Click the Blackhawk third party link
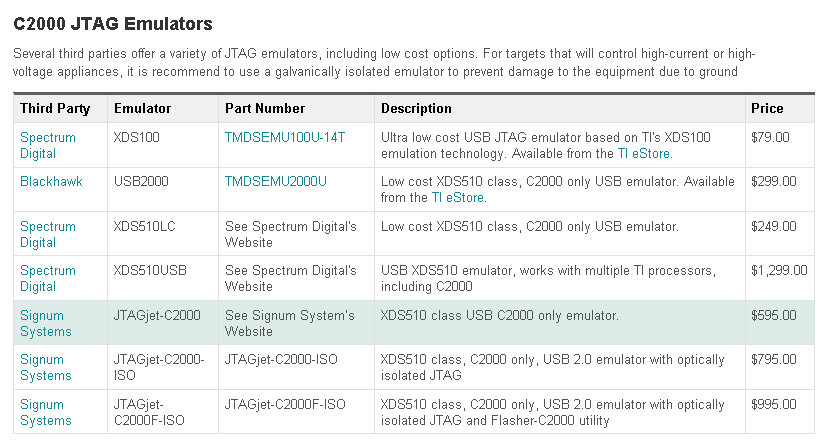The image size is (829, 444). [51, 181]
